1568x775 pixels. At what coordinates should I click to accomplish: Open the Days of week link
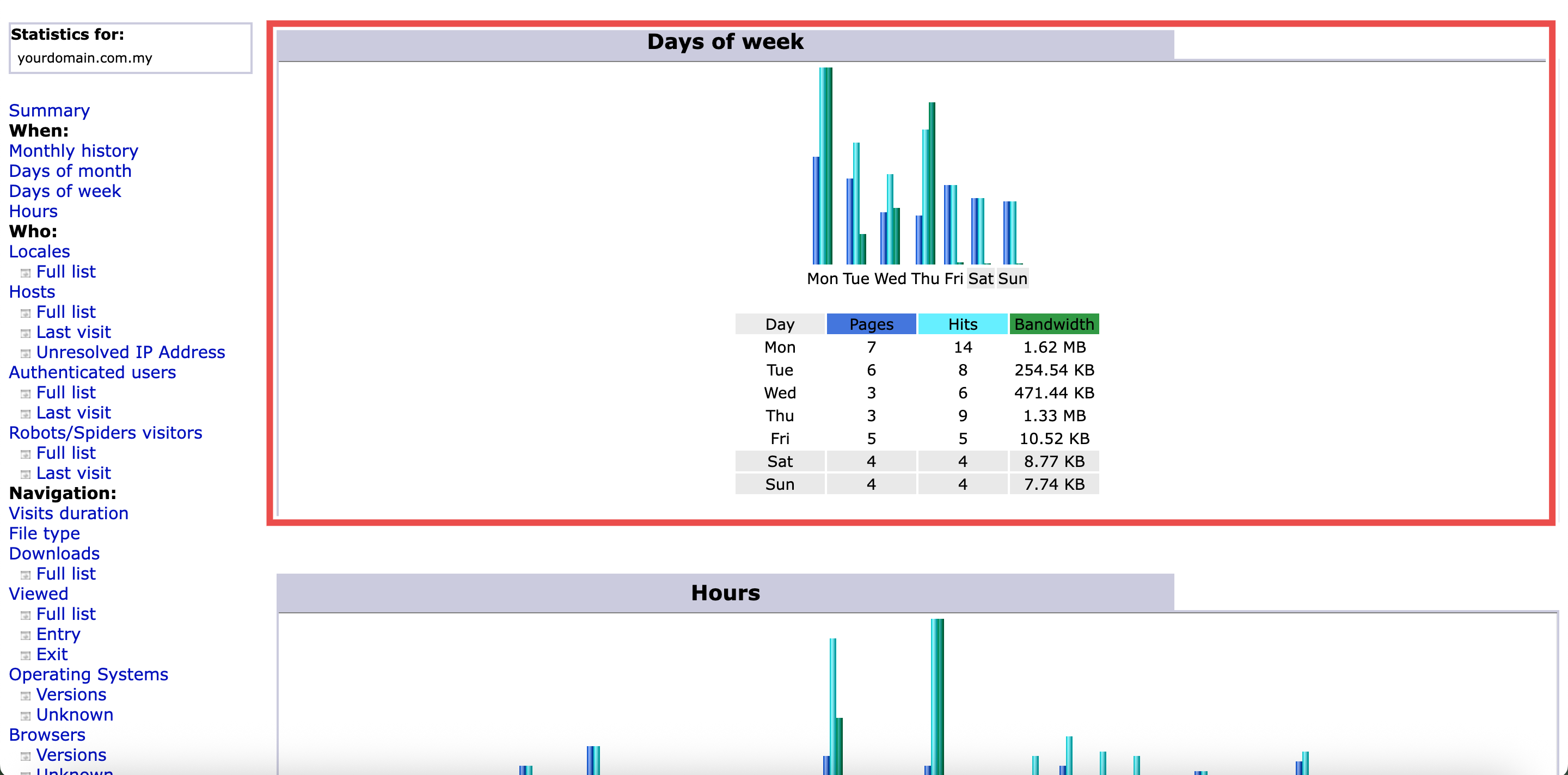[x=65, y=191]
